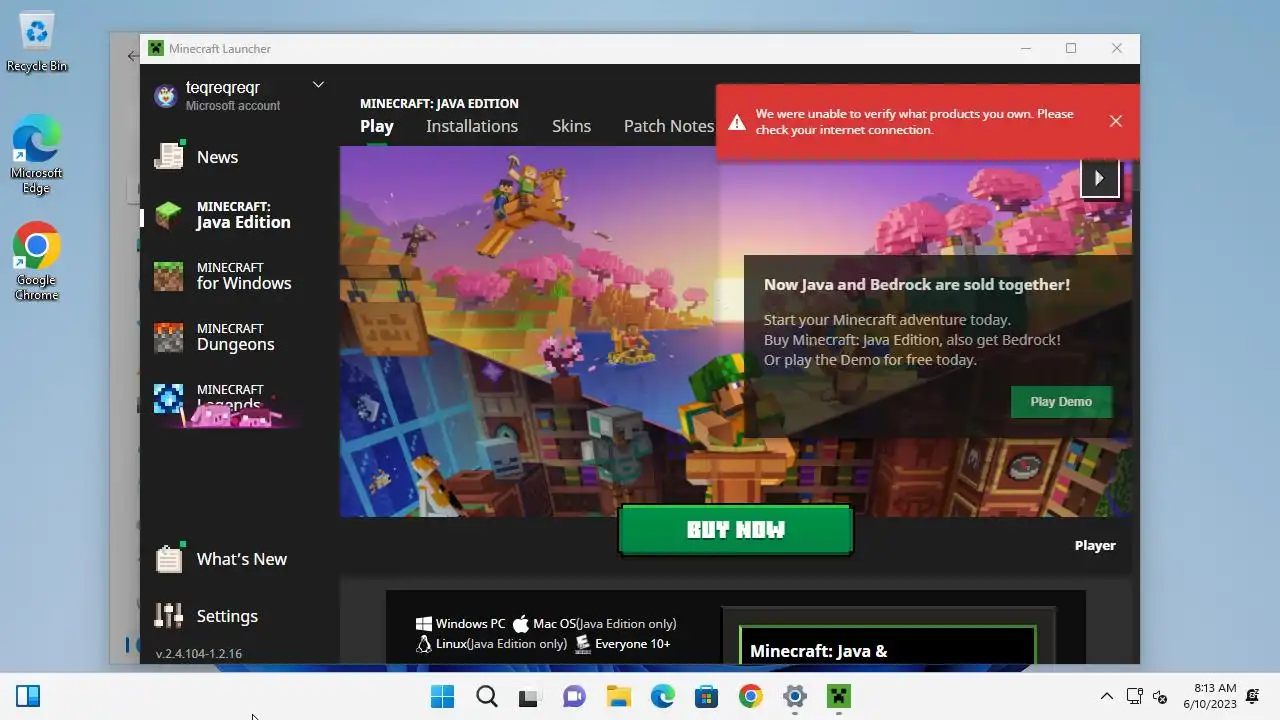Select the Minecraft: Java & edition card
The height and width of the screenshot is (720, 1280).
click(887, 645)
